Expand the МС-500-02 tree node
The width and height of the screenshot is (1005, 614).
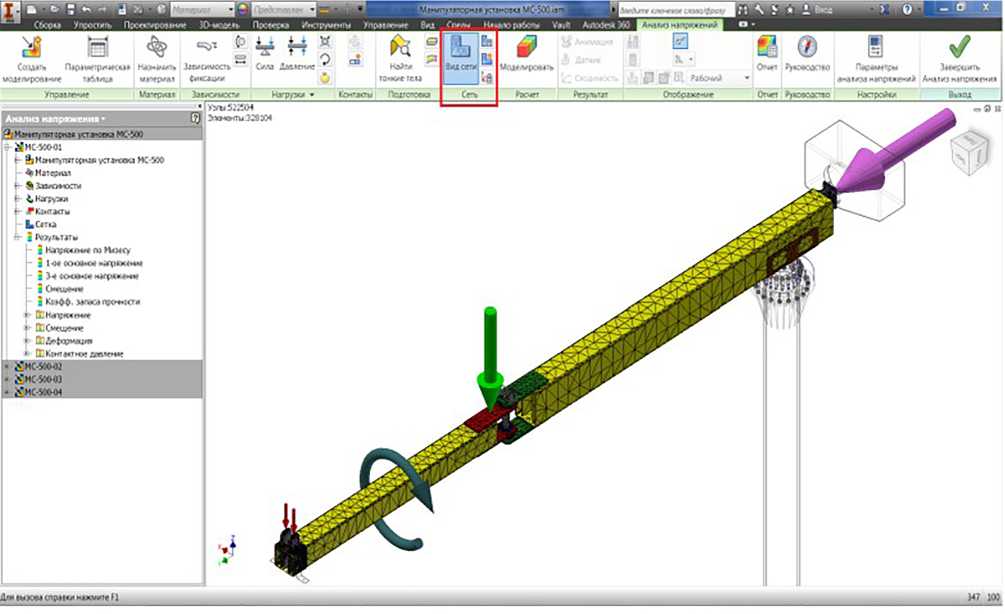click(x=8, y=367)
